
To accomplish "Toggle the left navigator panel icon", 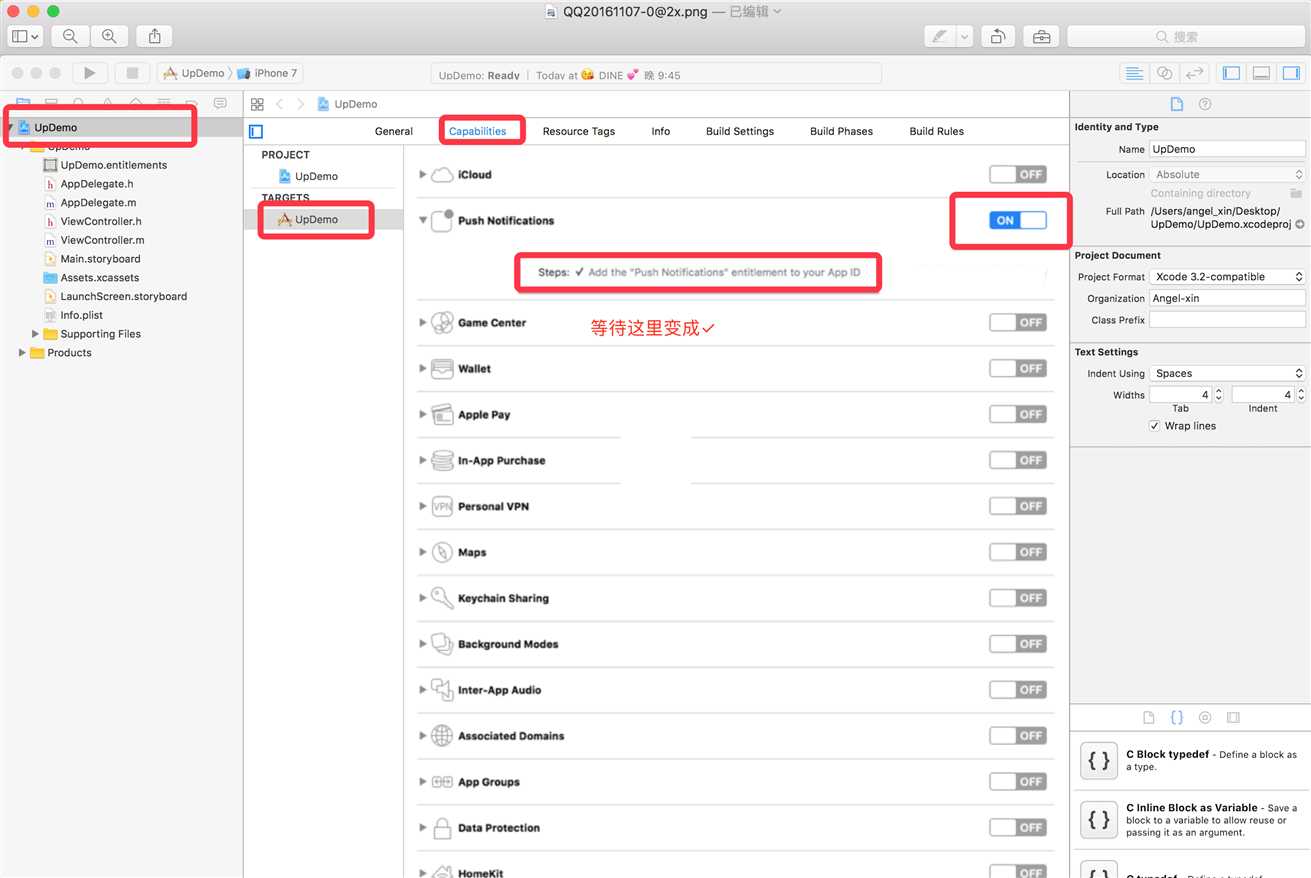I will (x=1232, y=73).
